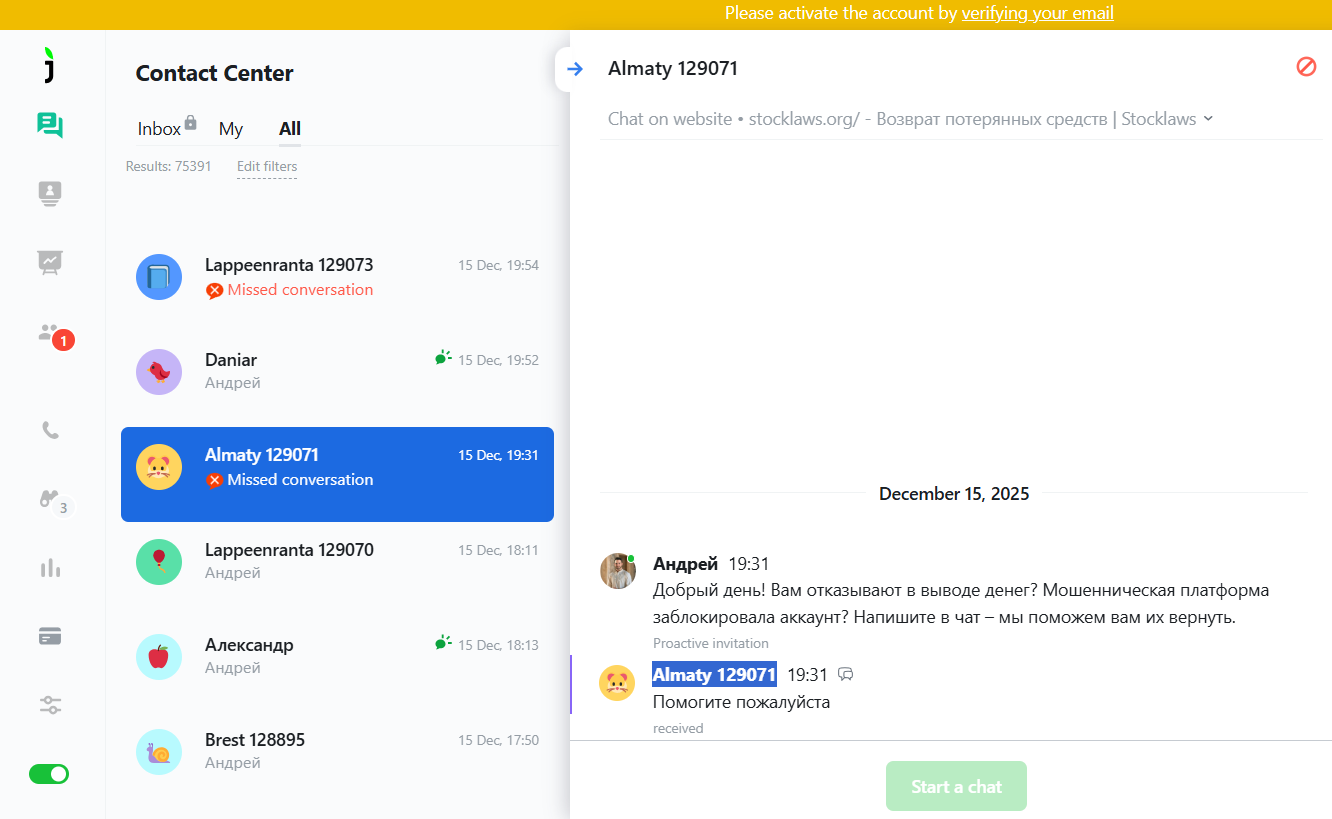
Task: Click the highlighted Almaty 129071 sender name
Action: pos(714,675)
